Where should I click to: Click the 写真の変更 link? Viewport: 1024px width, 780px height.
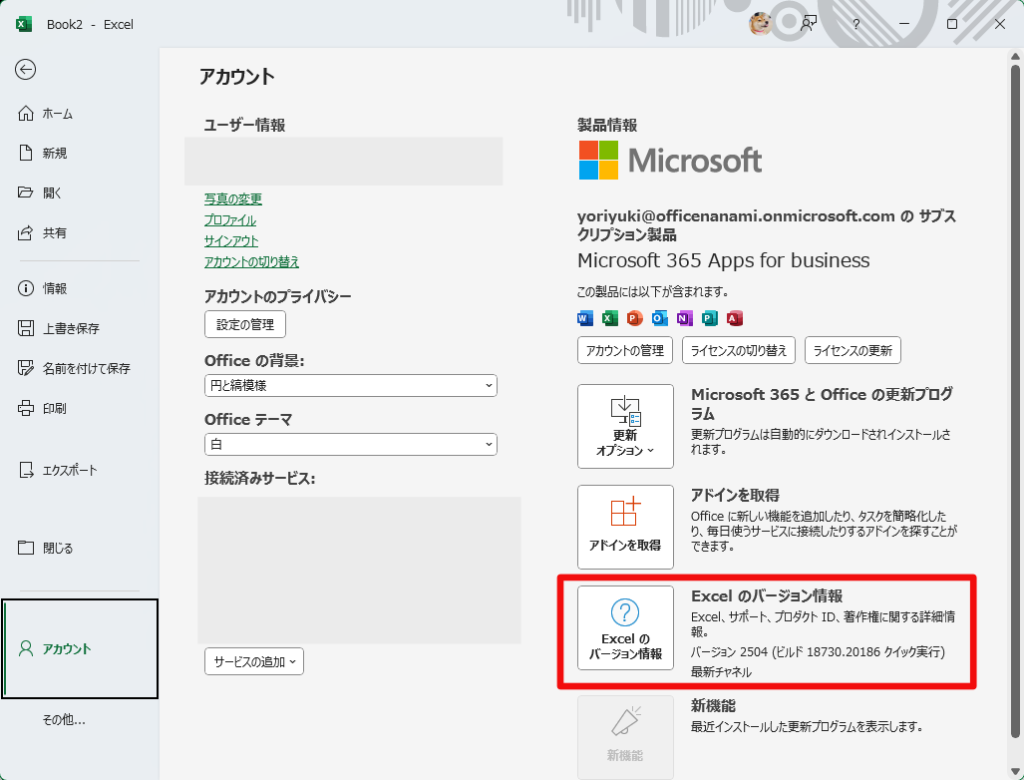pos(233,199)
